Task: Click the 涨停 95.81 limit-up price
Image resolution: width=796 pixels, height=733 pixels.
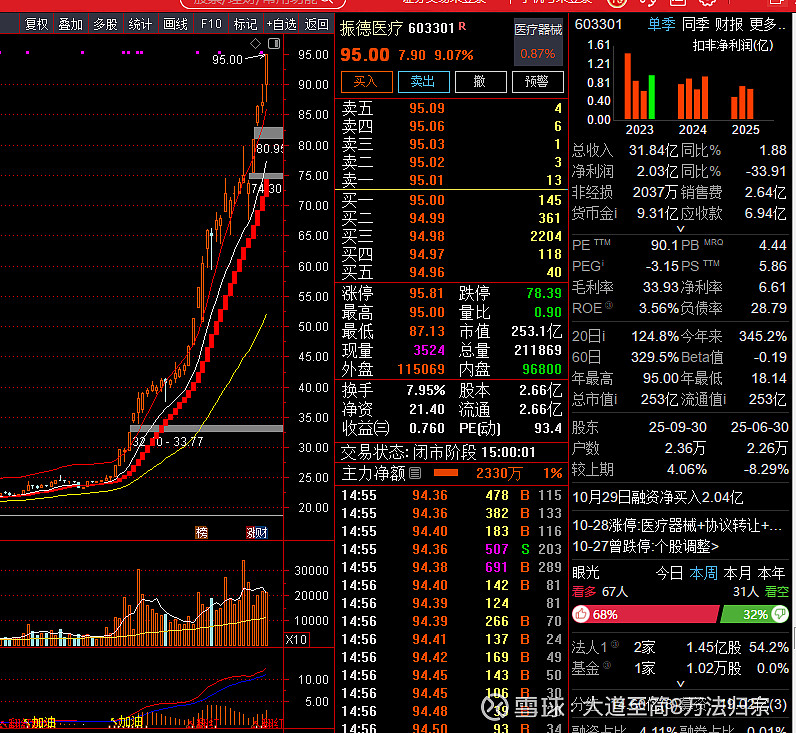Action: 426,293
